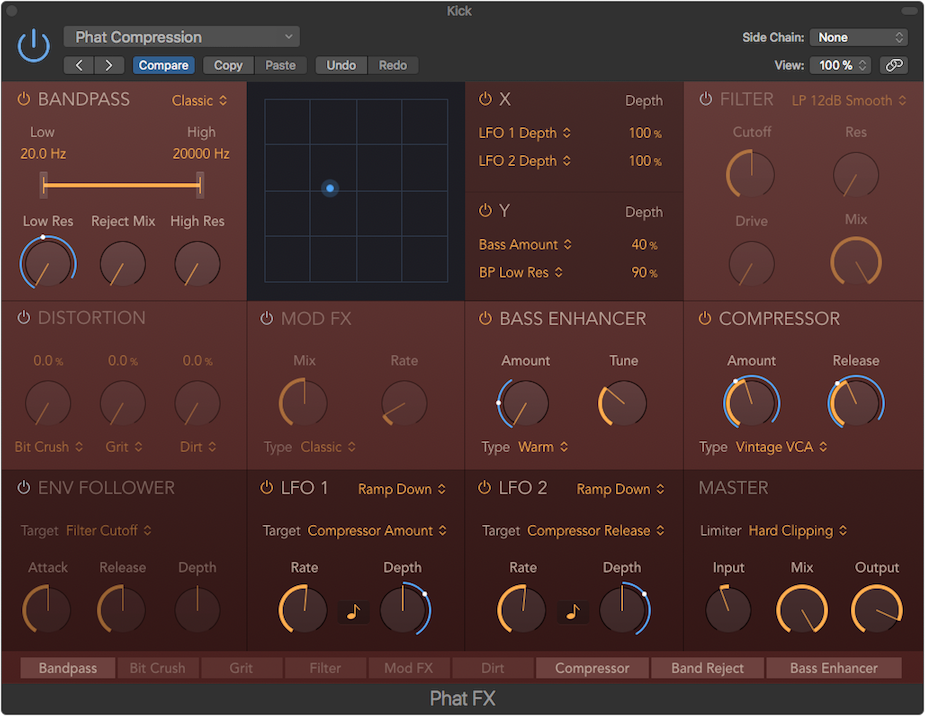Viewport: 925px width, 716px height.
Task: Click the Low Res knob in Bandpass
Action: pyautogui.click(x=48, y=263)
